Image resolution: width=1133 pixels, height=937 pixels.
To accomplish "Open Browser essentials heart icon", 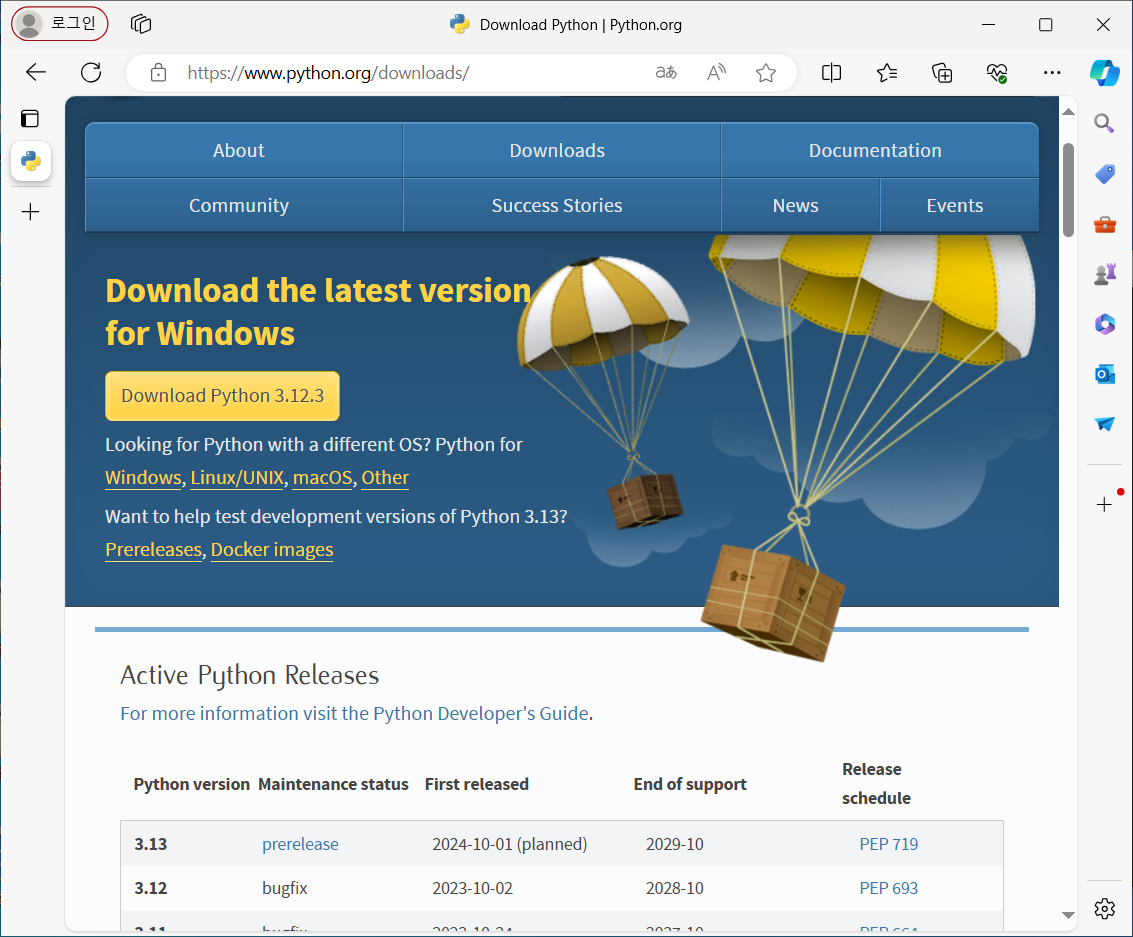I will point(997,72).
